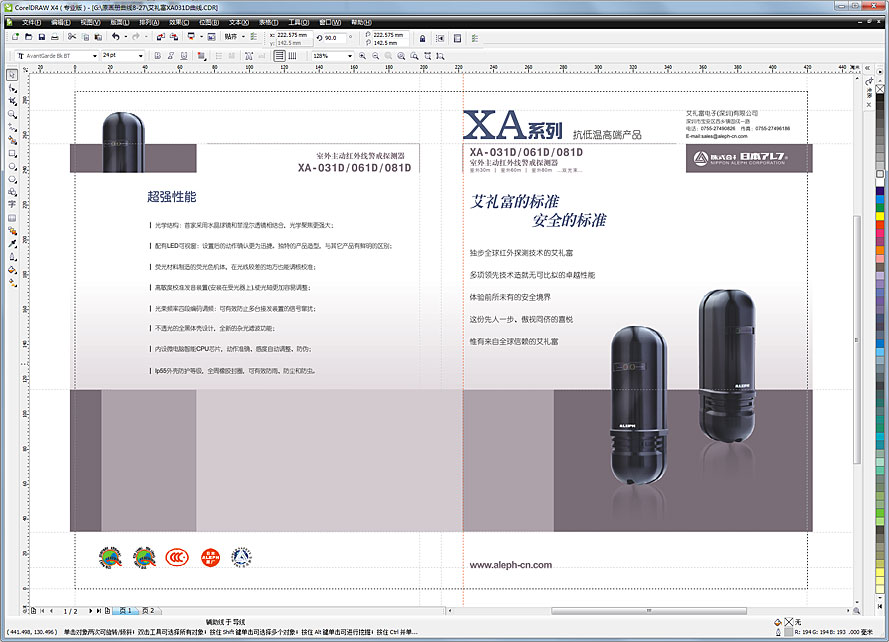This screenshot has width=889, height=642.
Task: Select the Shape tool
Action: pyautogui.click(x=10, y=87)
